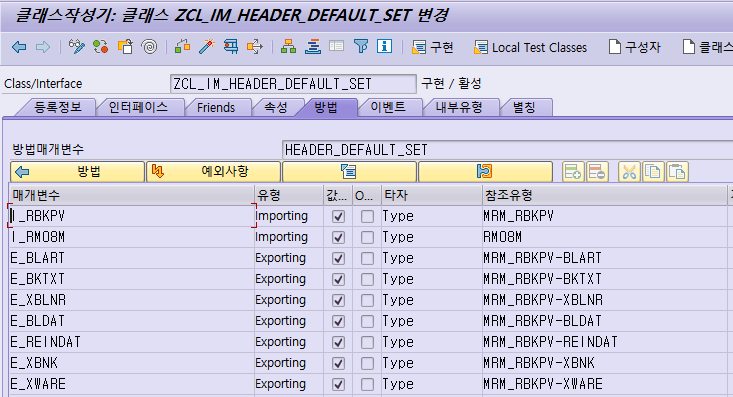
Task: Click the source code button beside 예외사항
Action: click(x=349, y=172)
